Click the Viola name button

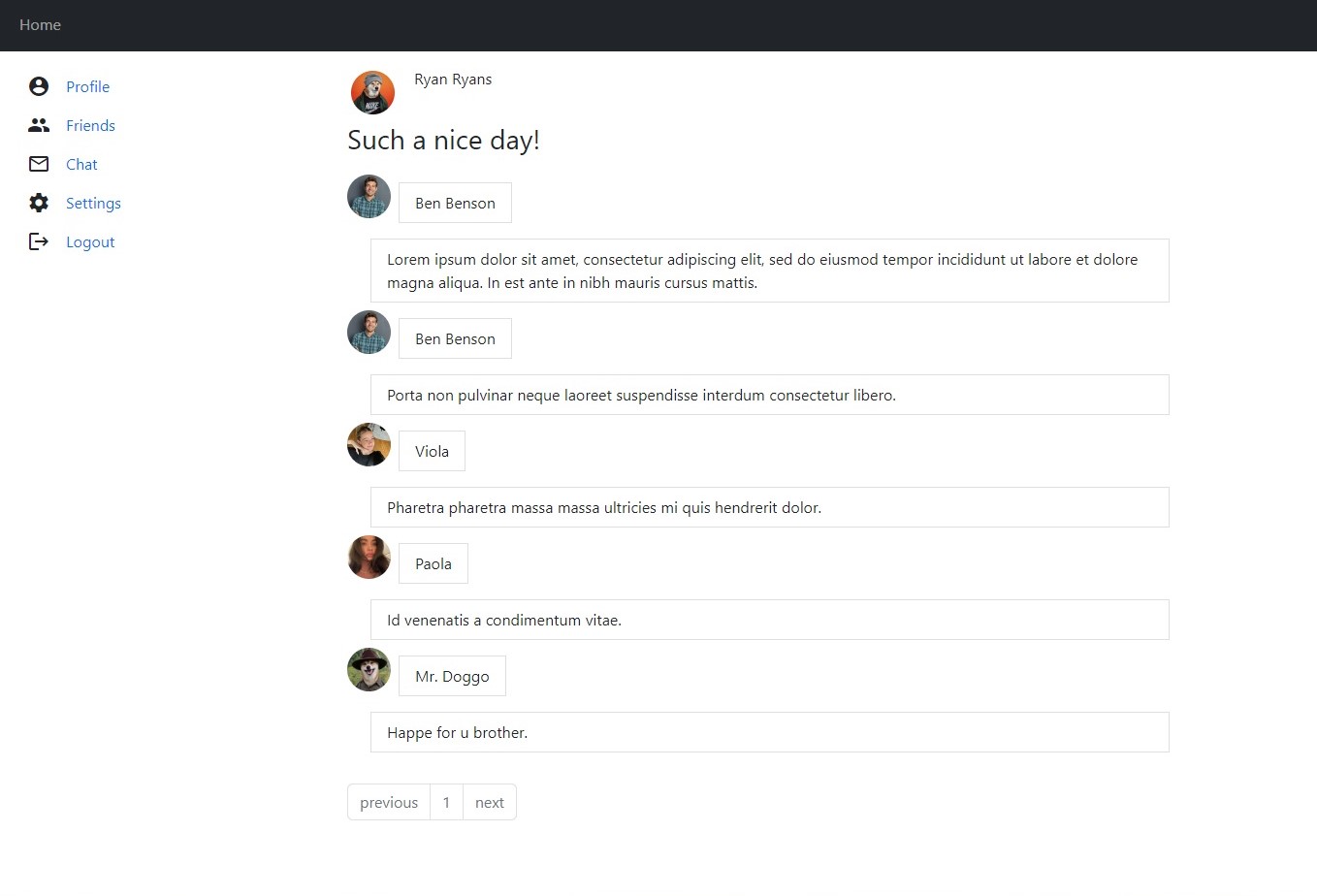click(431, 450)
